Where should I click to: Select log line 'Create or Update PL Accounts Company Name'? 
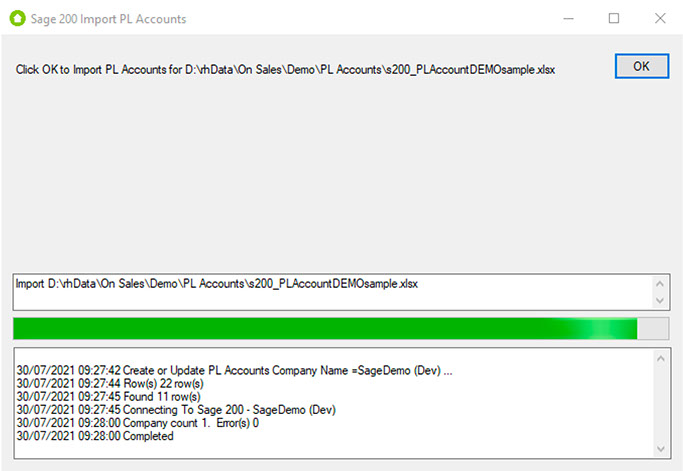[235, 370]
